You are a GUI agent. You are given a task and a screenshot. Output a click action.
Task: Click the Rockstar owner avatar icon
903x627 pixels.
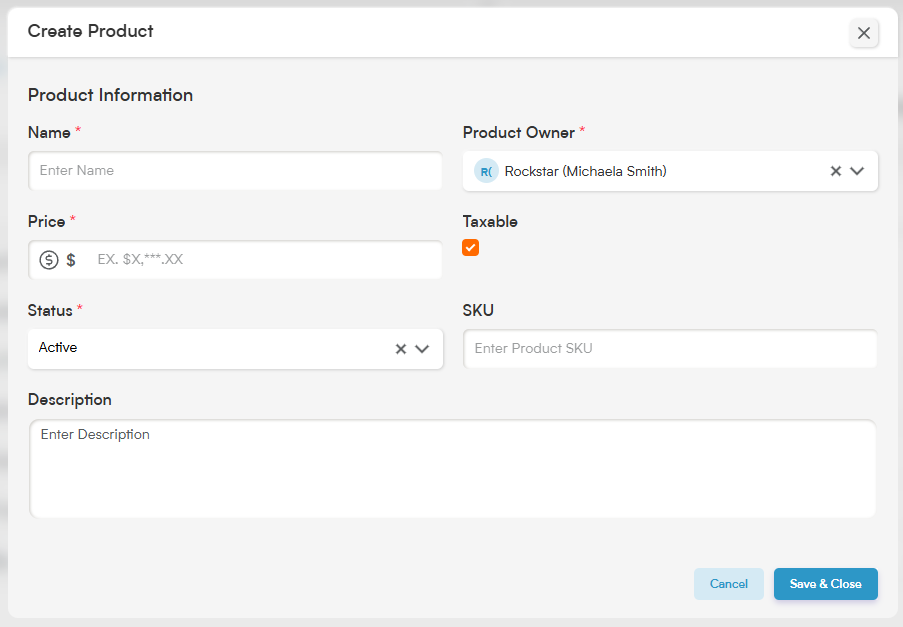486,171
